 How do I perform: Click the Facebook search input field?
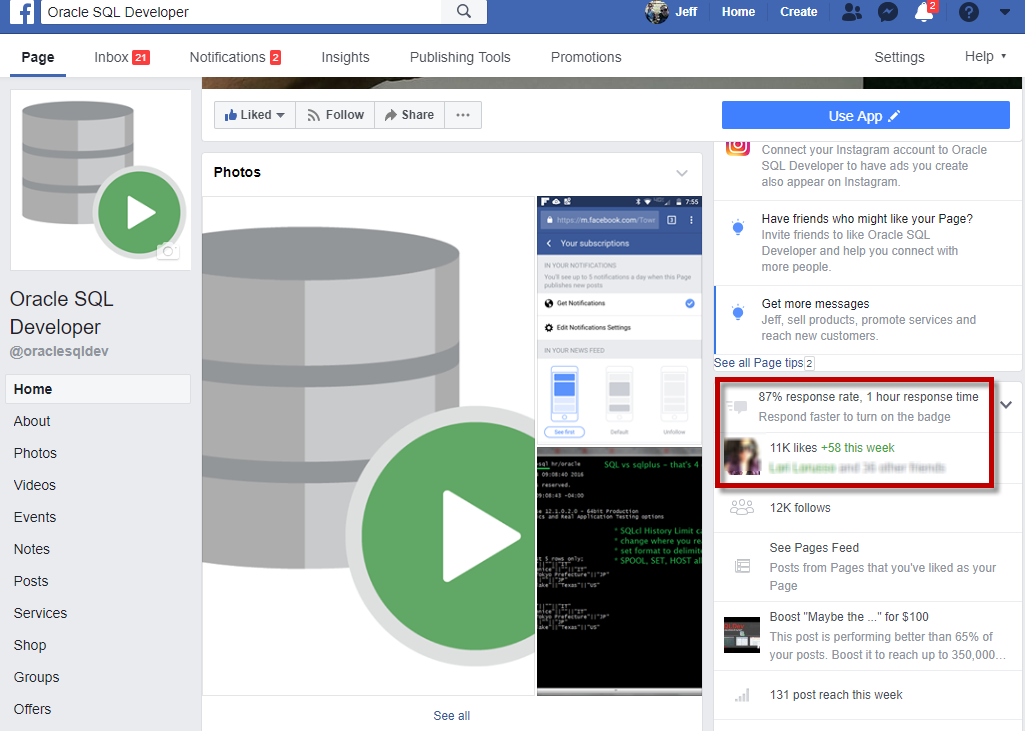point(241,12)
